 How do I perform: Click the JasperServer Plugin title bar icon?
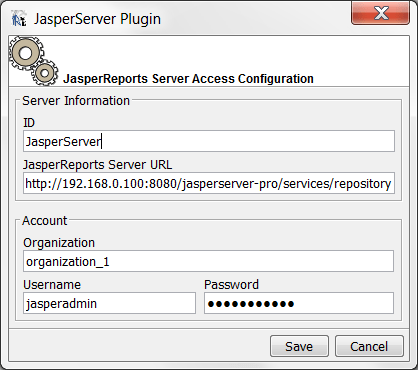point(18,19)
